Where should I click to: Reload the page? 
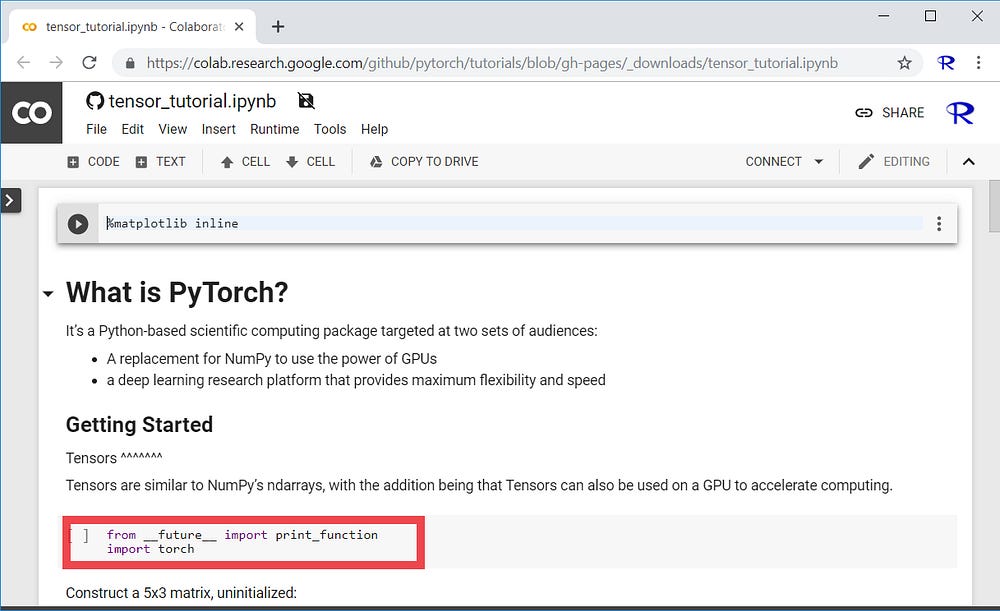point(89,63)
